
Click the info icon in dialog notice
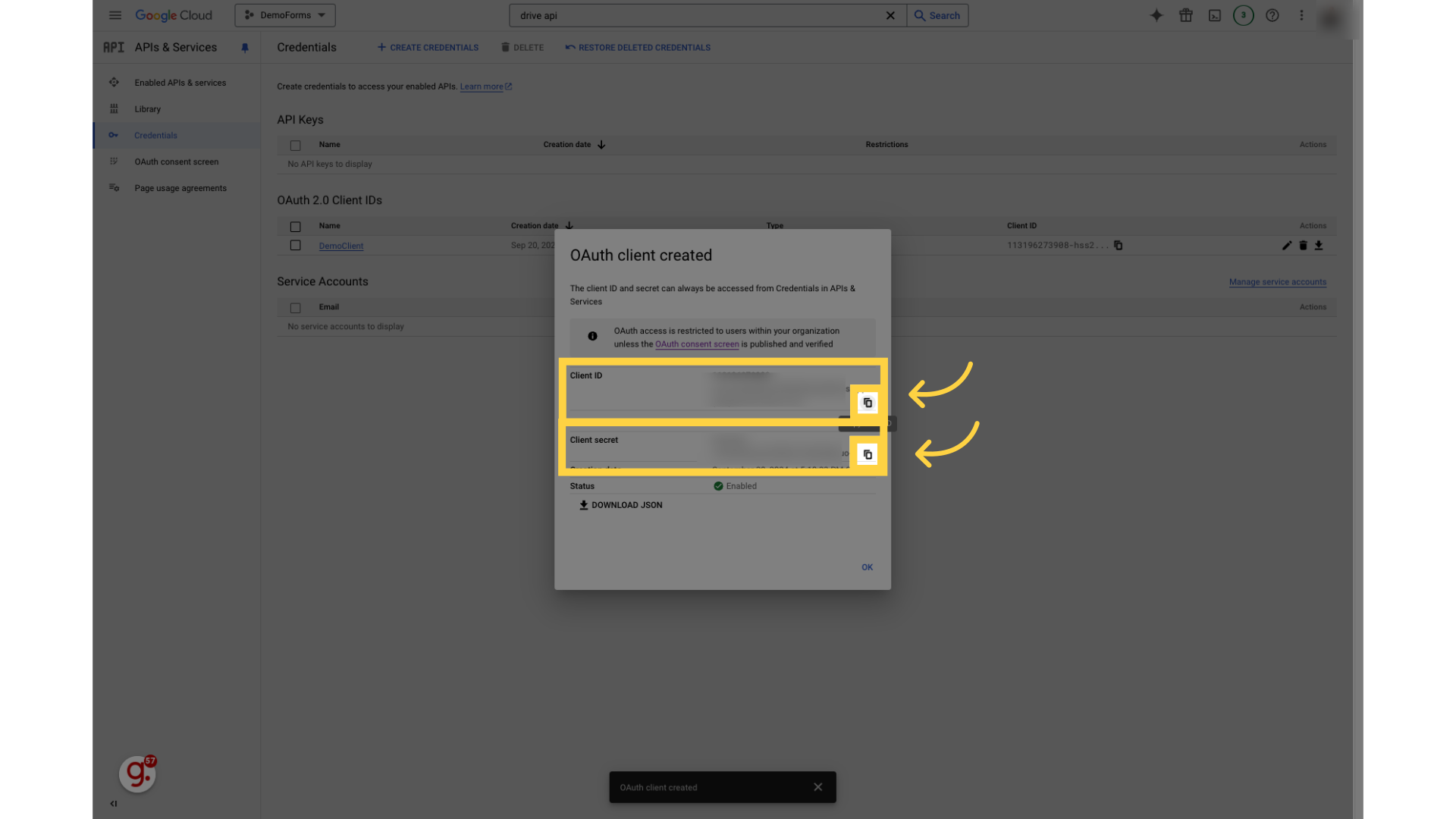(593, 337)
